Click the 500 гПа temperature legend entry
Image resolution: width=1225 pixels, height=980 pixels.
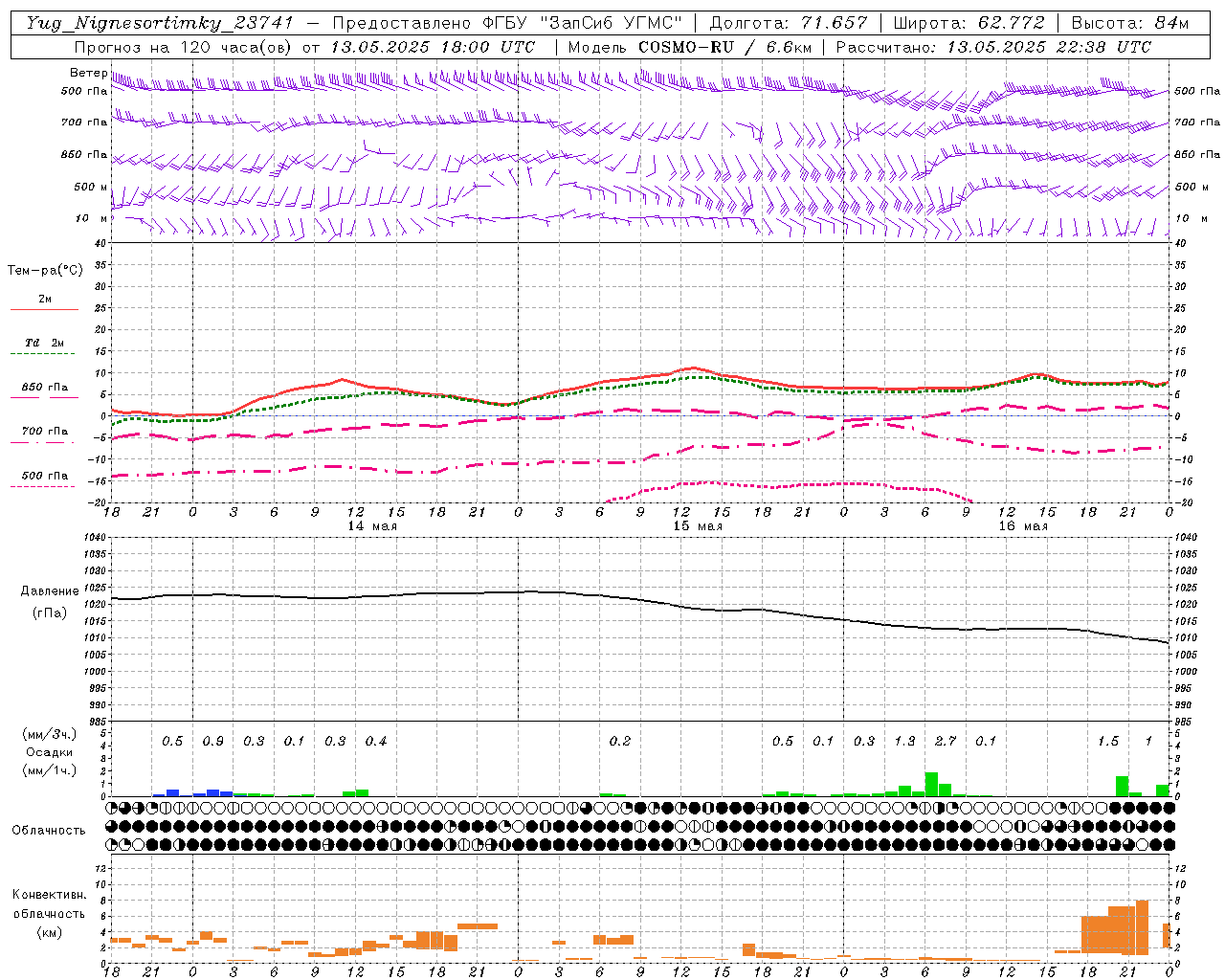(x=45, y=476)
